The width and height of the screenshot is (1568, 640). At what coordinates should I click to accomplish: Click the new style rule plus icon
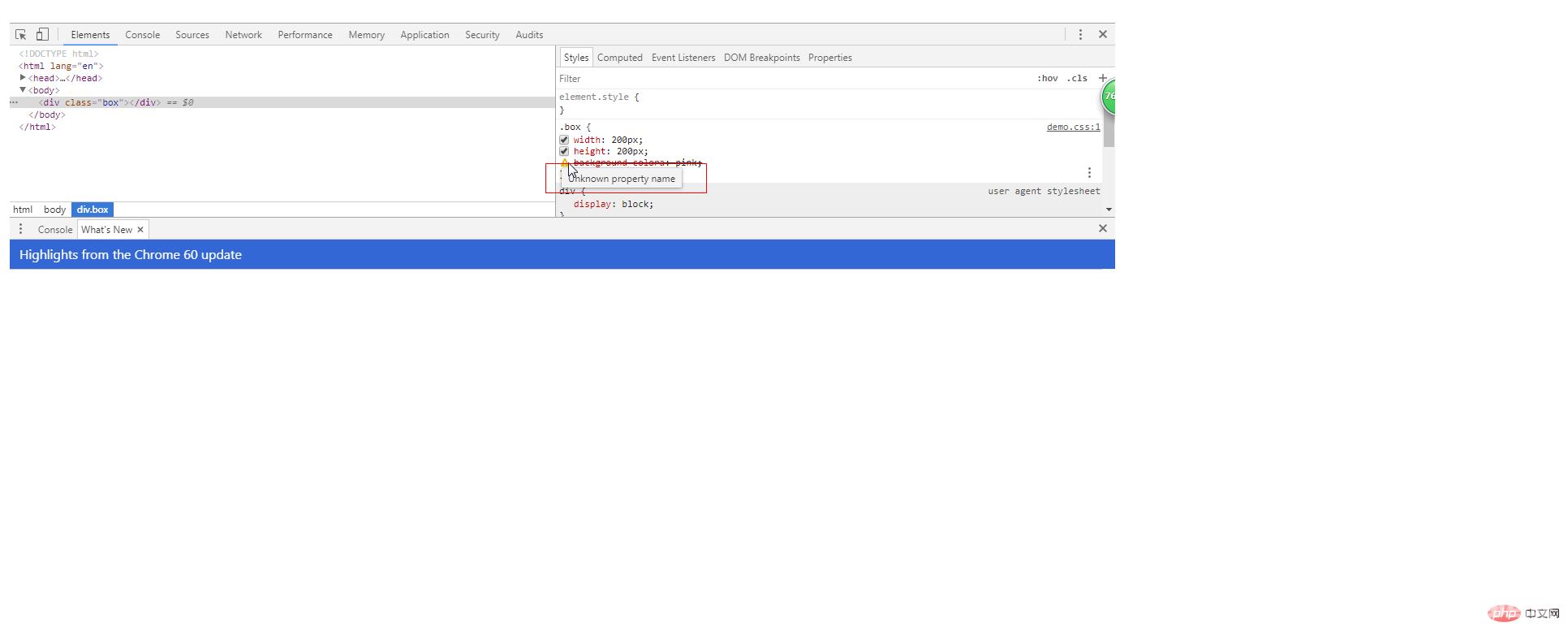(x=1101, y=78)
